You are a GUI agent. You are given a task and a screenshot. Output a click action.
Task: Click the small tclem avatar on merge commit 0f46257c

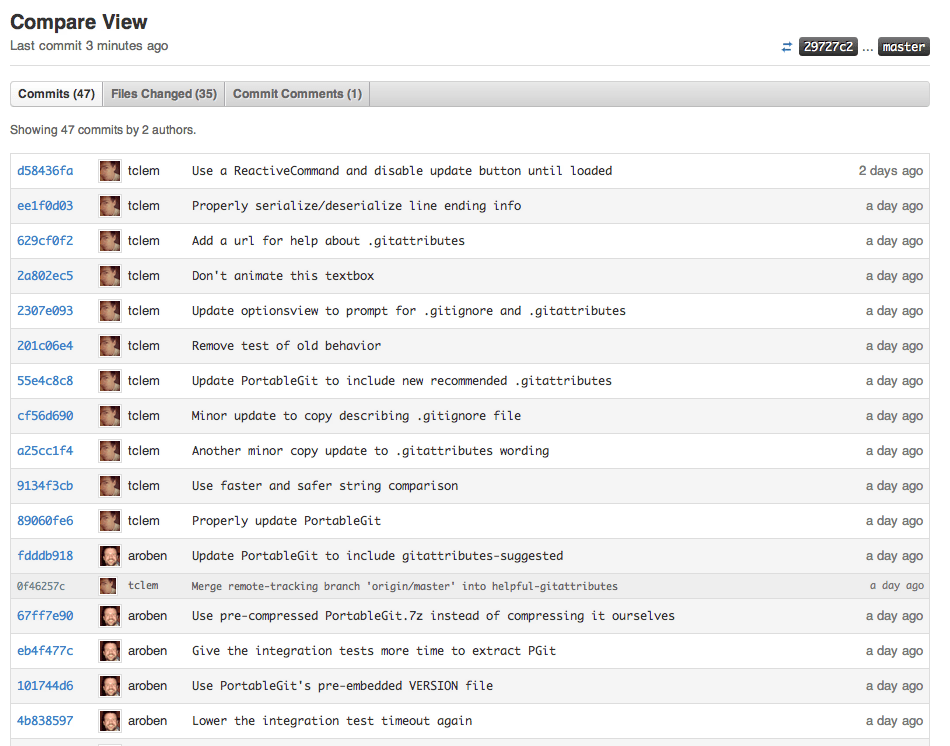(x=109, y=586)
